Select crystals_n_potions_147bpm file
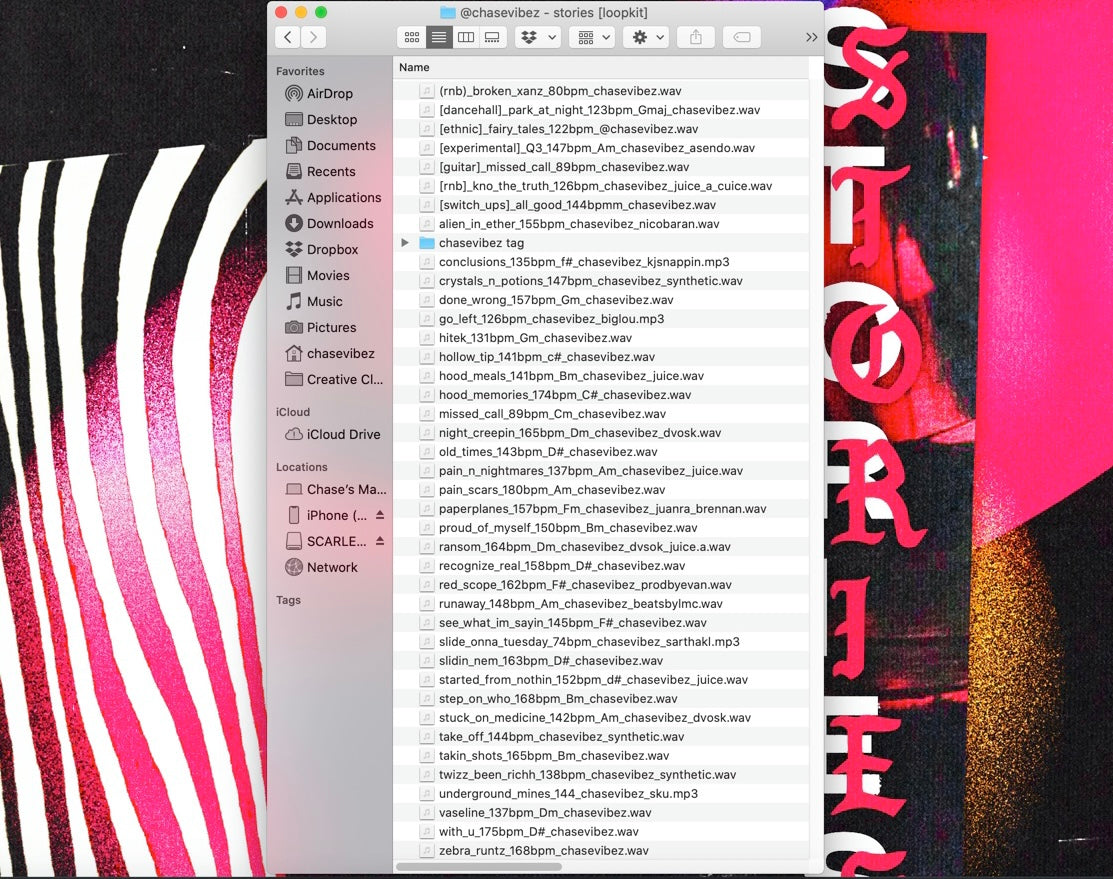Screen dimensions: 1113x879 pos(601,281)
